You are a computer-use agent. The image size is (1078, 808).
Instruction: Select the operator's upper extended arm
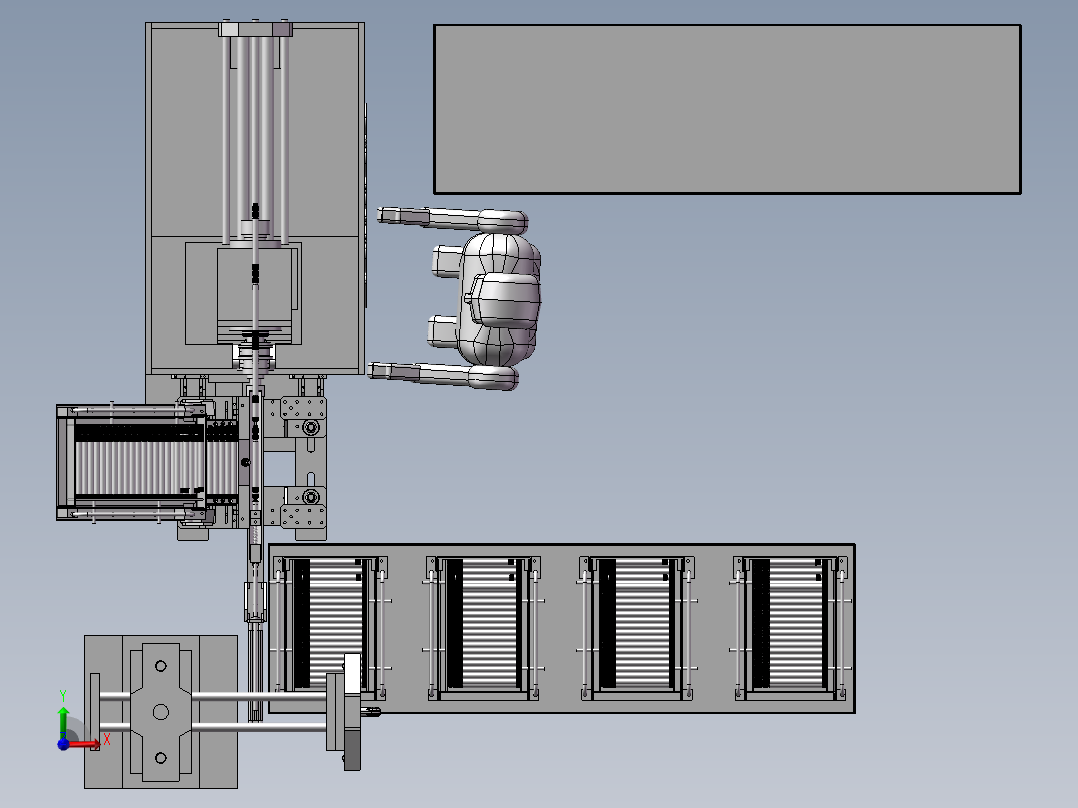pyautogui.click(x=452, y=219)
